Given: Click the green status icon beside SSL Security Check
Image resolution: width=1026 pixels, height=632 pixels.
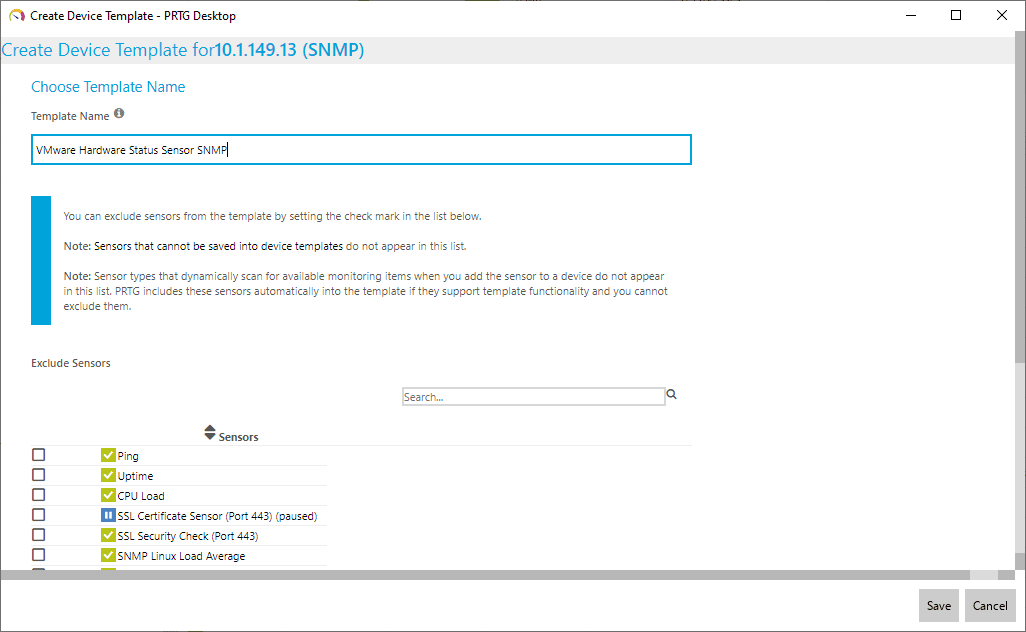Looking at the screenshot, I should pos(108,535).
